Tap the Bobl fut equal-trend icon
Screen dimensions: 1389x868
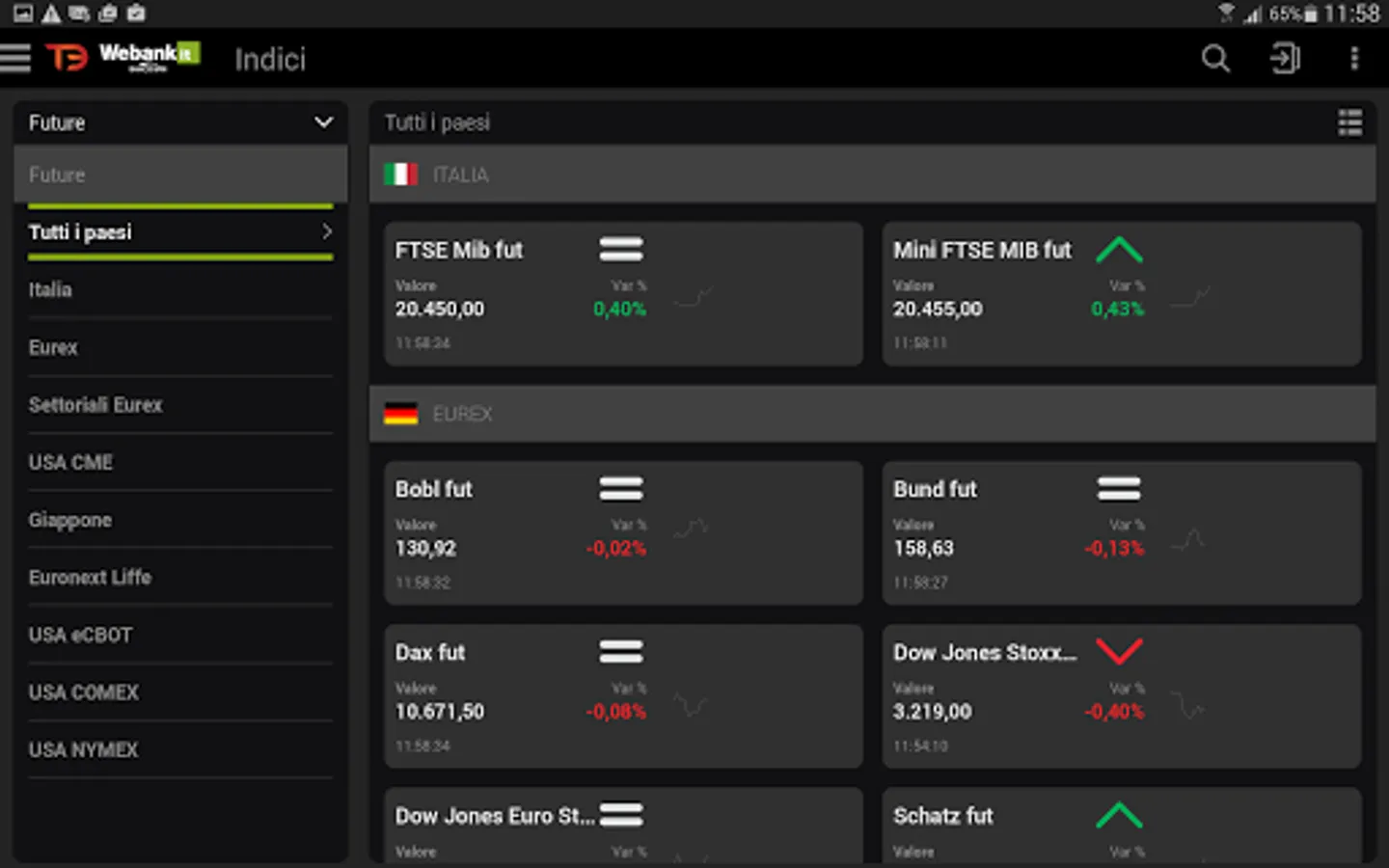coord(621,489)
